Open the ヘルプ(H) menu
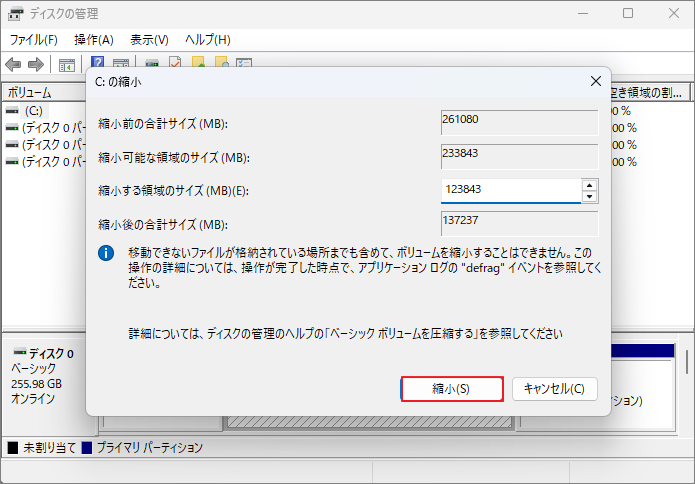 (x=207, y=40)
